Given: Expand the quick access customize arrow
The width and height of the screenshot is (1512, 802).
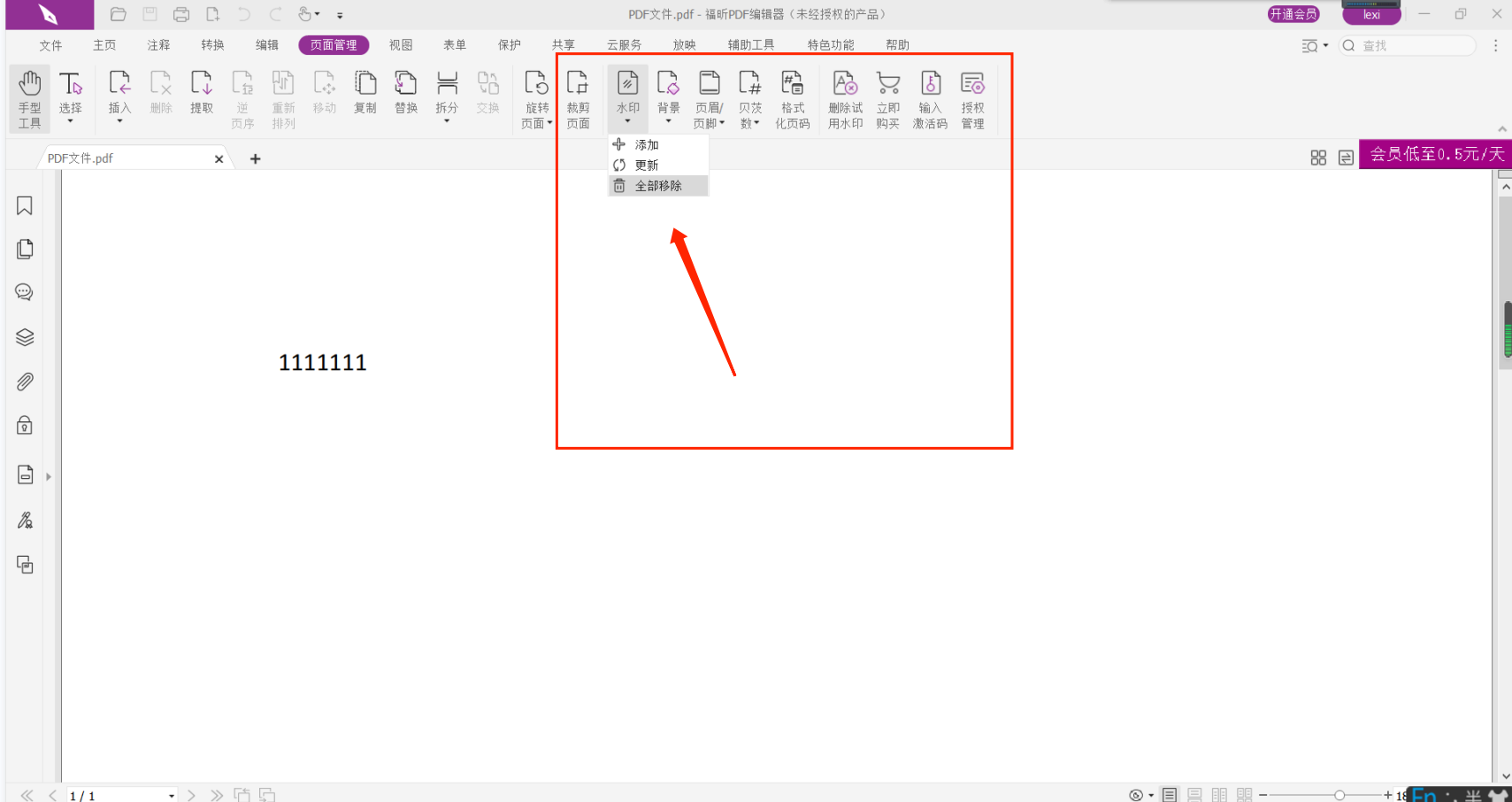Looking at the screenshot, I should (x=340, y=15).
